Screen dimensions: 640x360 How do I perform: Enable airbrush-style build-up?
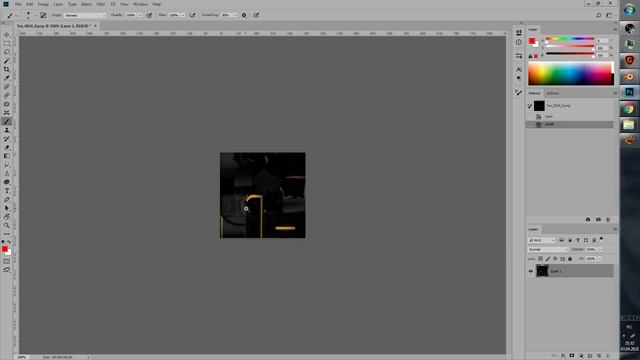click(x=192, y=15)
